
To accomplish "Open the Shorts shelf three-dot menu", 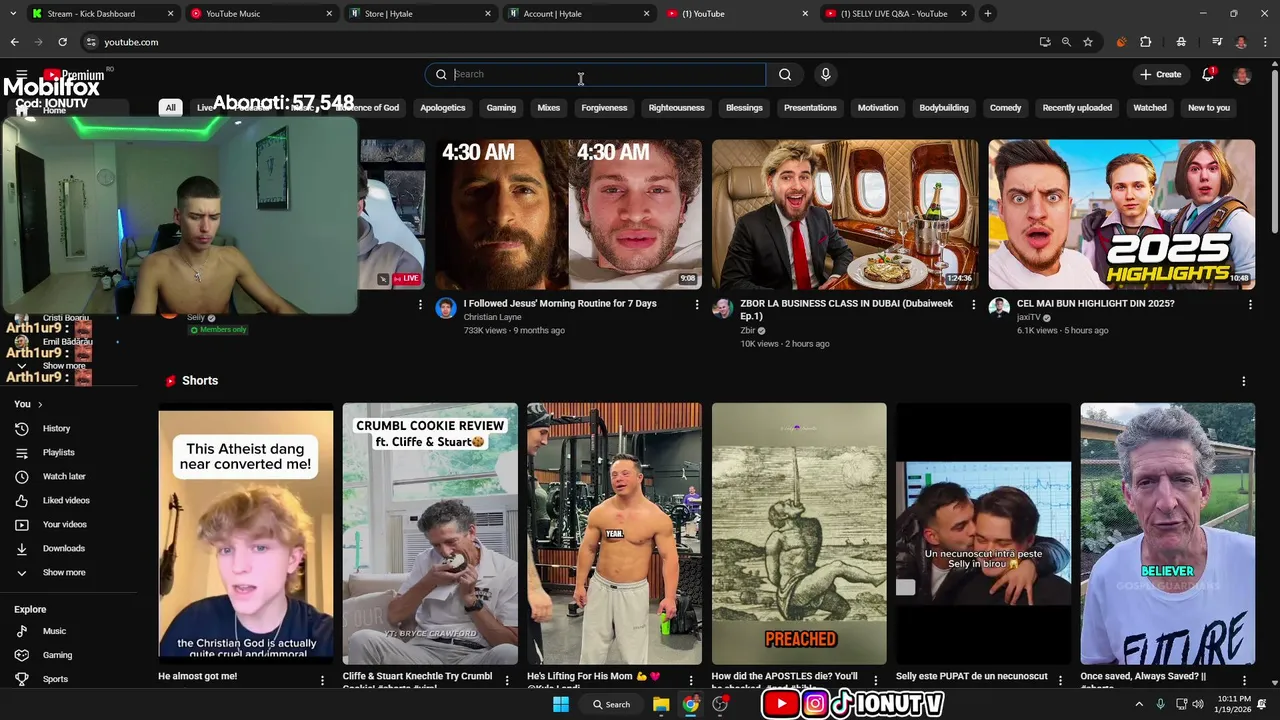I will pos(1243,381).
